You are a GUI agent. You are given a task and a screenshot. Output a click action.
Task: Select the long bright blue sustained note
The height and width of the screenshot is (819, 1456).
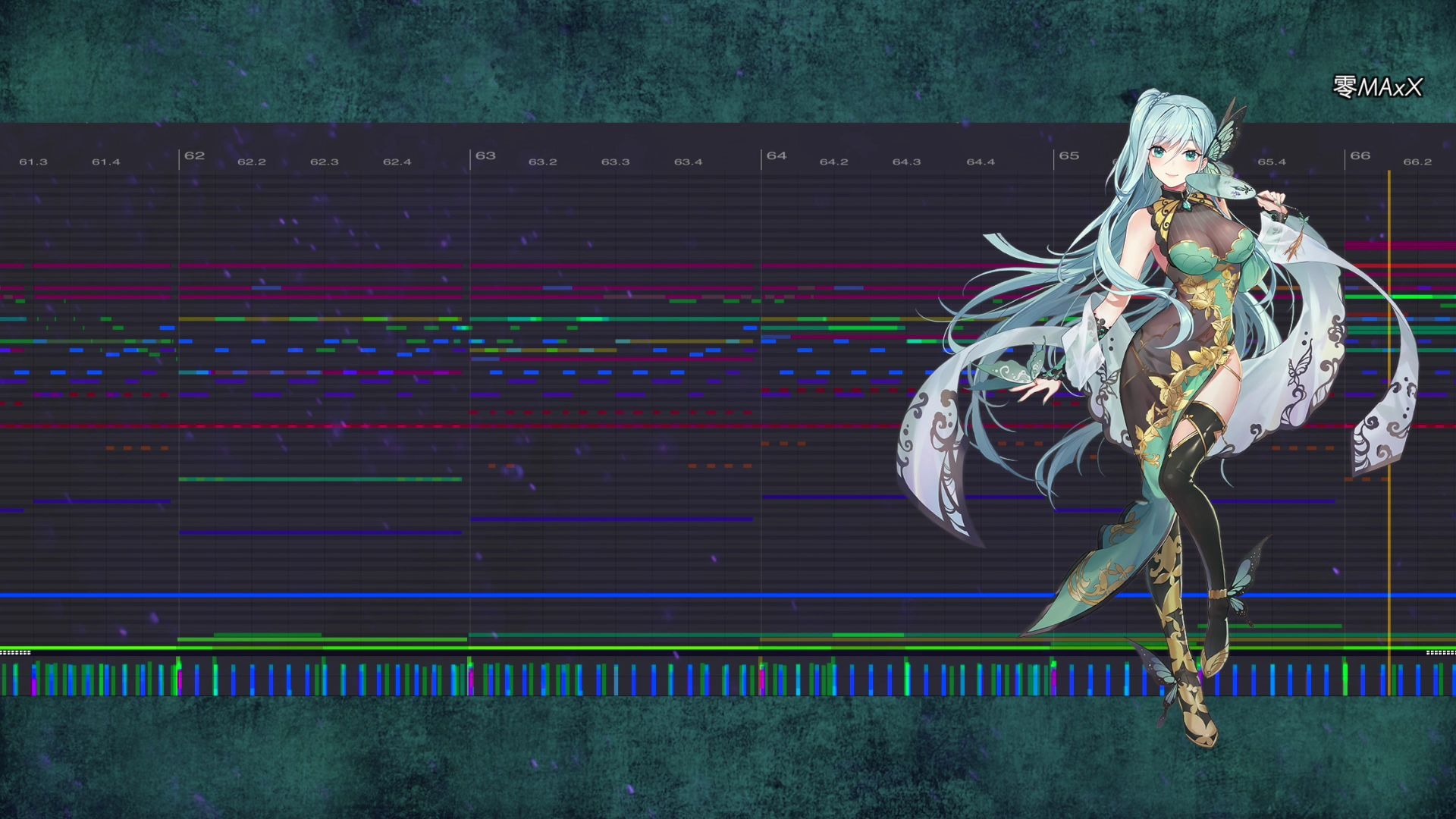[x=728, y=595]
